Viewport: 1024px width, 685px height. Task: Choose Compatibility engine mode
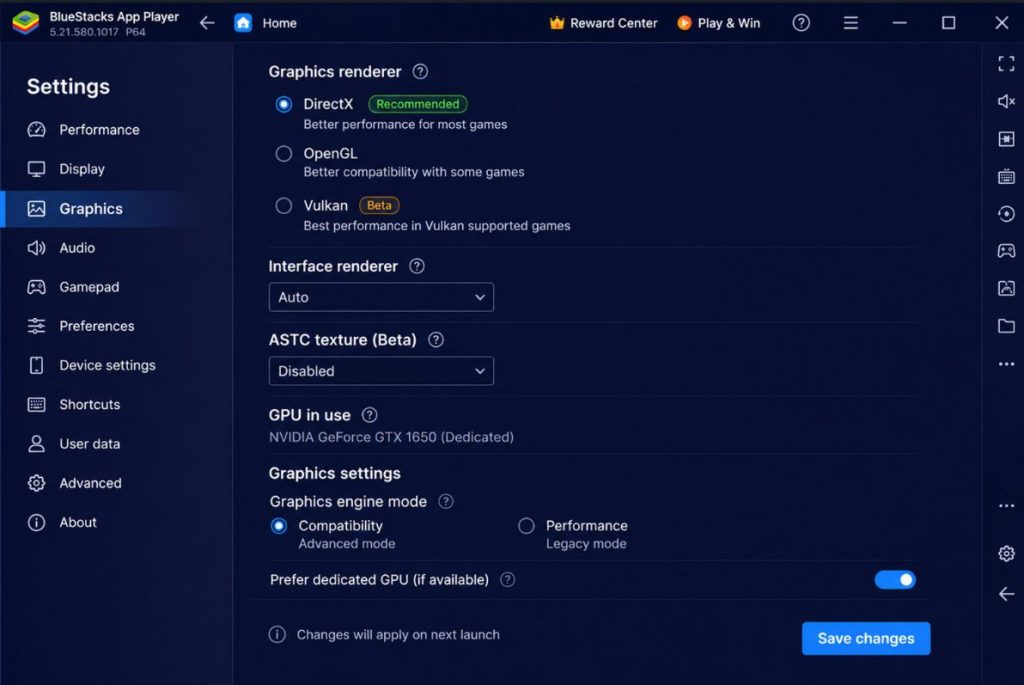coord(279,526)
